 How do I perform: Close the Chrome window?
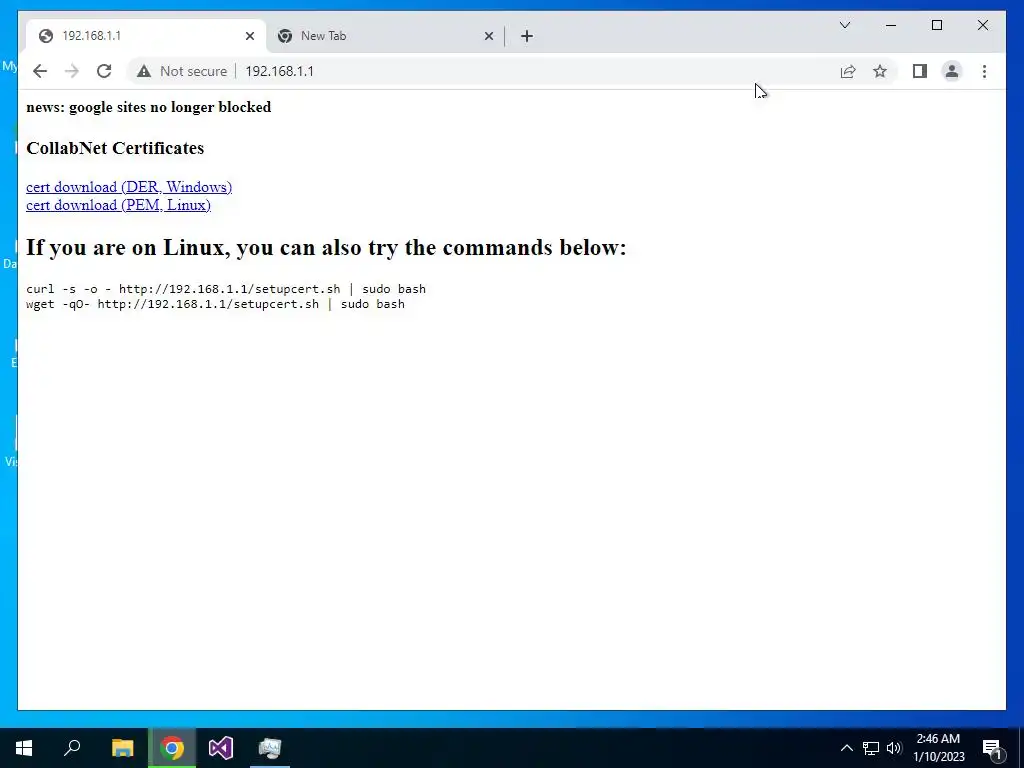[x=982, y=25]
